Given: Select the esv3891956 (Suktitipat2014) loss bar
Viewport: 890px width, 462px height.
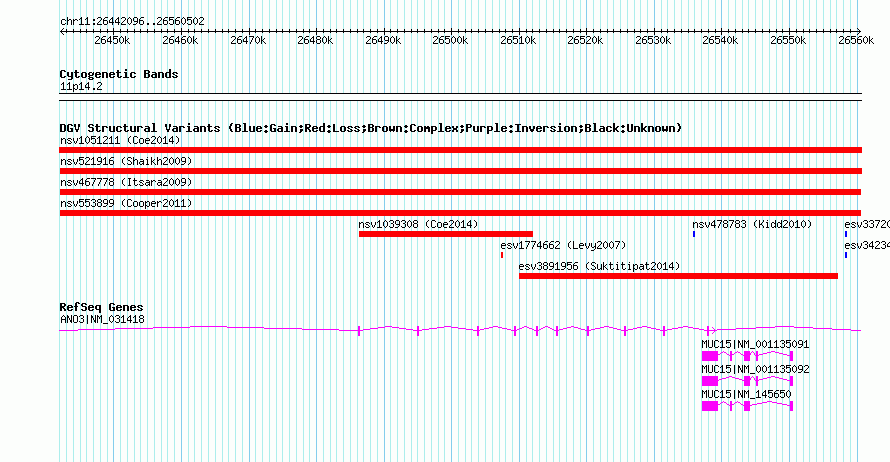Looking at the screenshot, I should 678,276.
